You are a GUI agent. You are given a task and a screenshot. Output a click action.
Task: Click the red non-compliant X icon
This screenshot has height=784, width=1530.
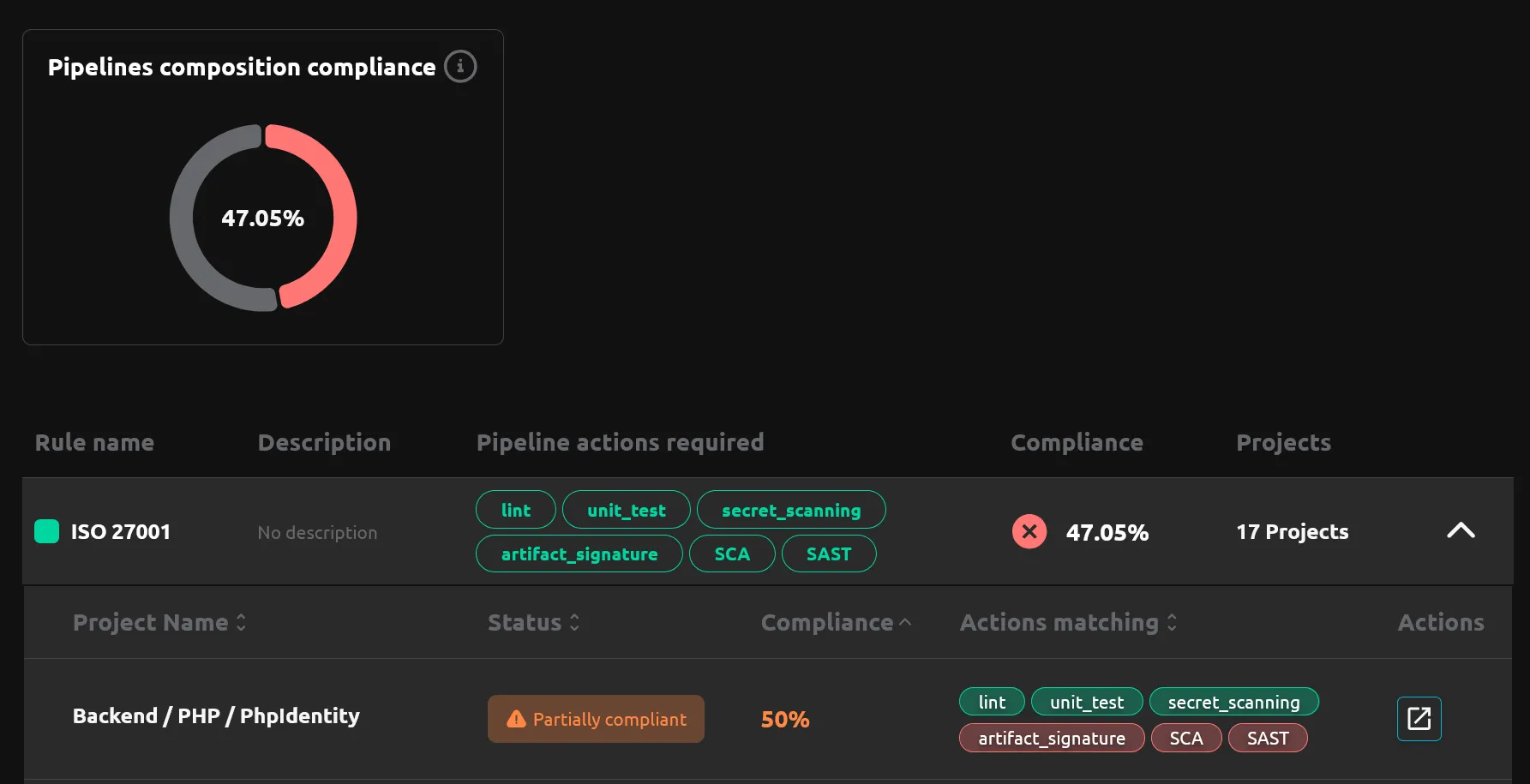[1029, 531]
